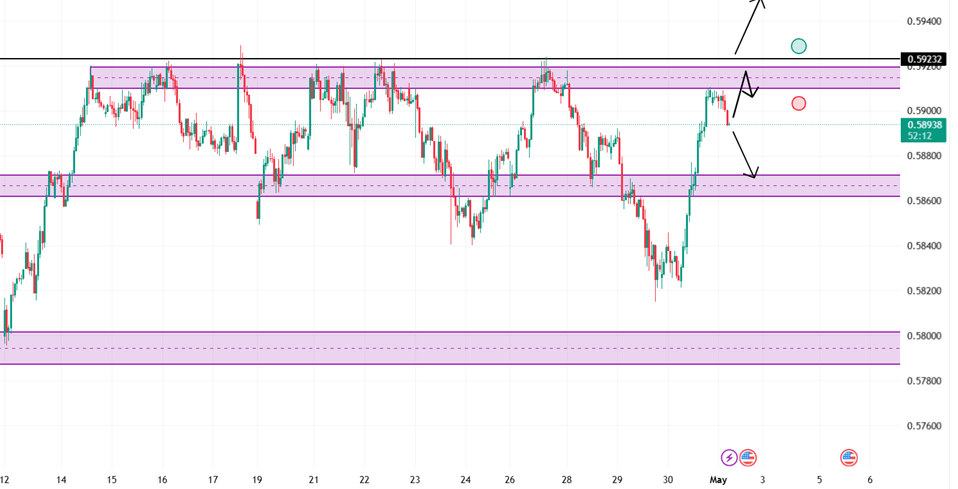Viewport: 958px width, 489px height.
Task: Select the lowest purple zone near 0.58000
Action: coord(450,348)
